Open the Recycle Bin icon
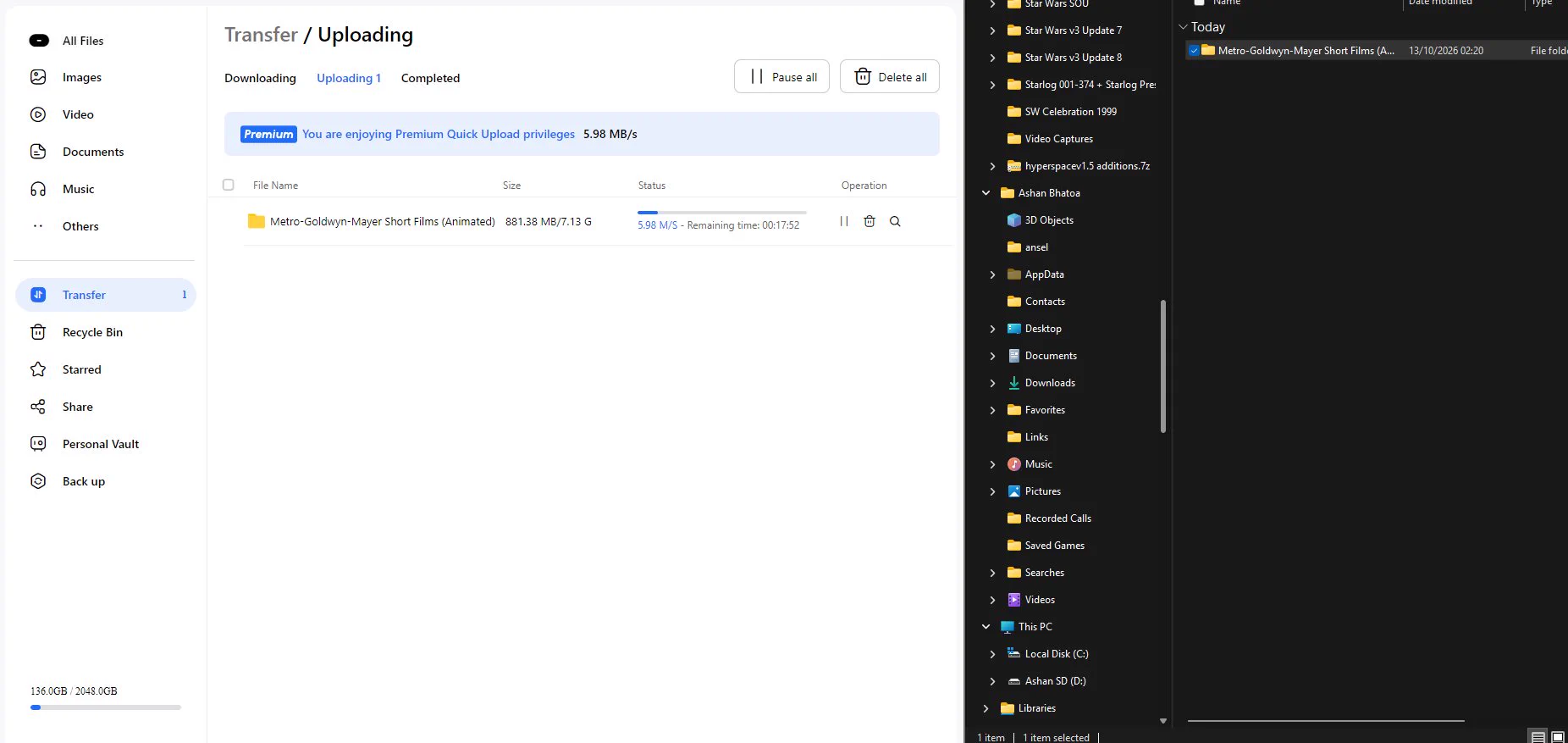This screenshot has height=743, width=1568. pos(38,332)
